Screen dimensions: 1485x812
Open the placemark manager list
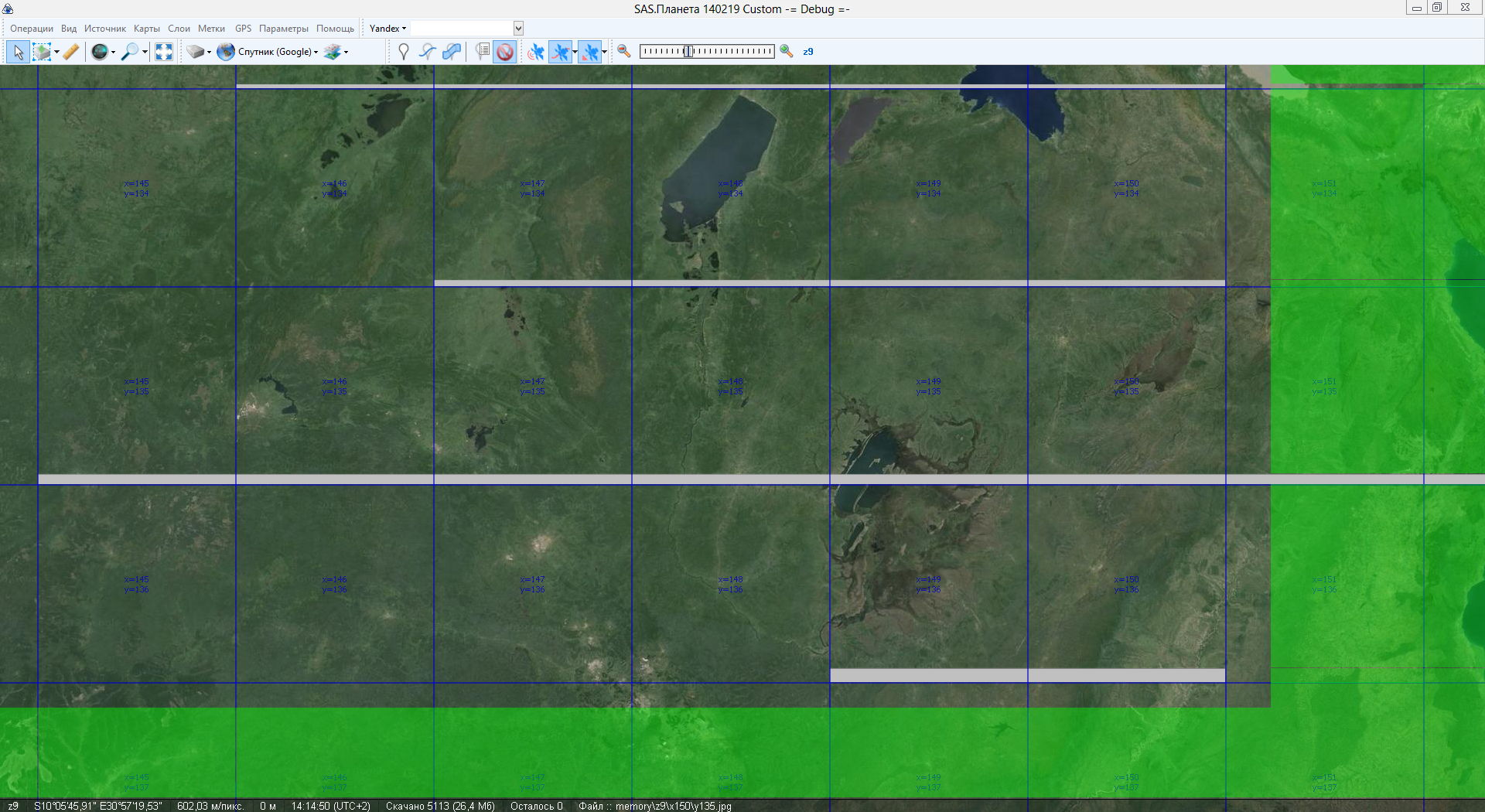pos(483,52)
